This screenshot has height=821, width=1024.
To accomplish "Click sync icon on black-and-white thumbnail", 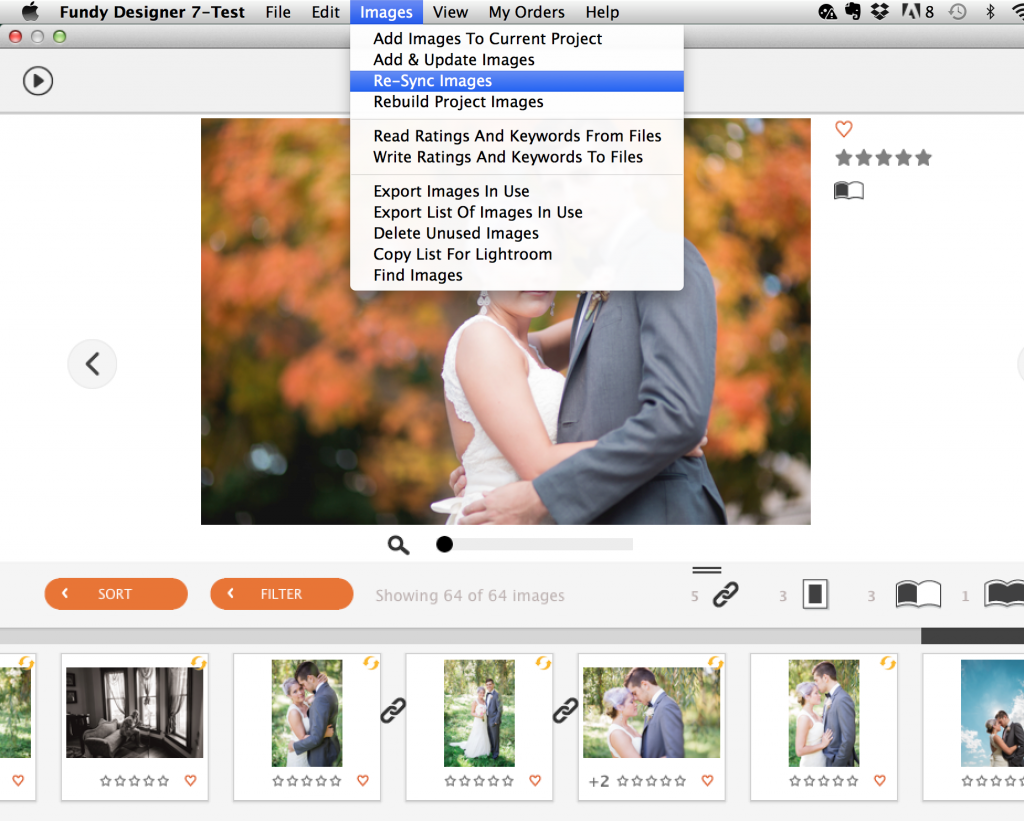I will 199,664.
